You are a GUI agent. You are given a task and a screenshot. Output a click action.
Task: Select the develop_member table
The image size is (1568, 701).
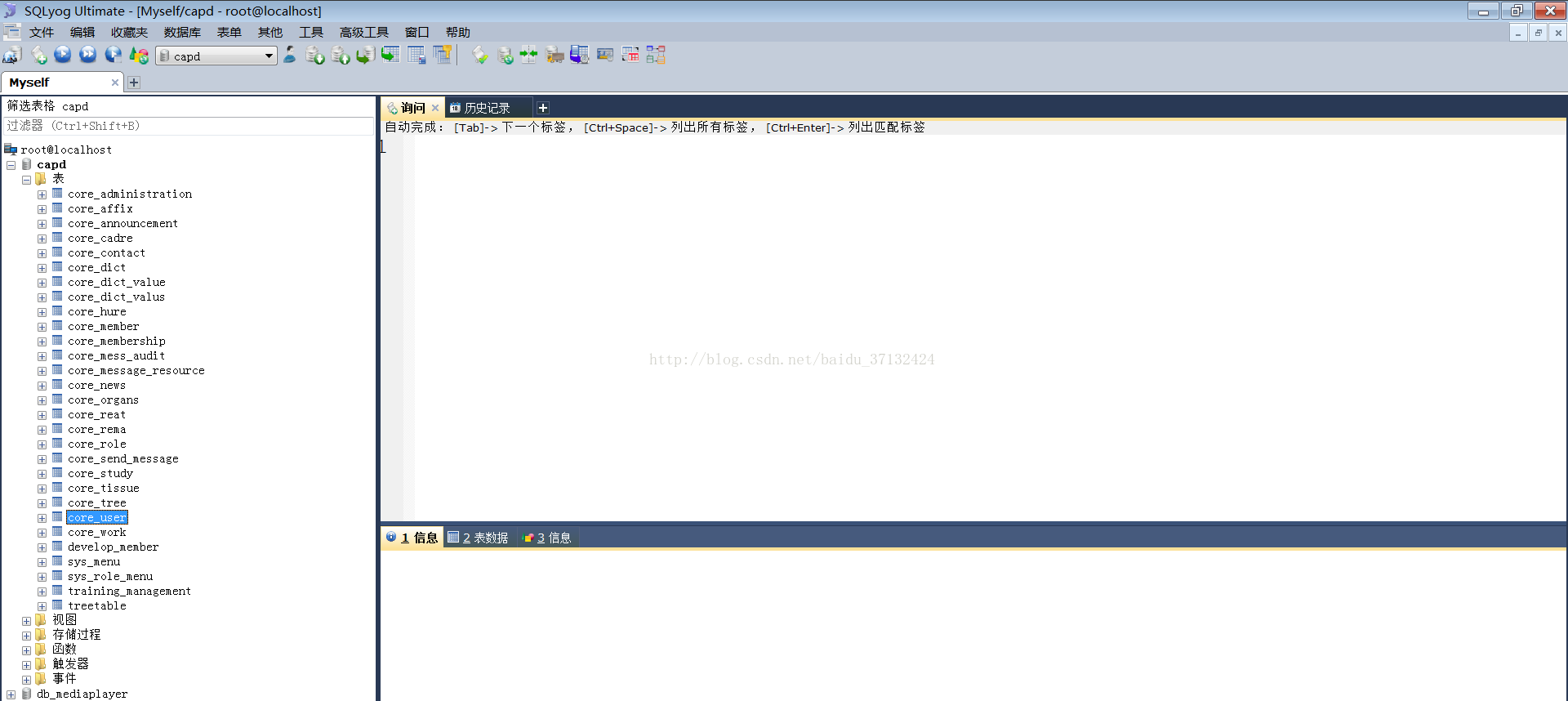(x=114, y=547)
